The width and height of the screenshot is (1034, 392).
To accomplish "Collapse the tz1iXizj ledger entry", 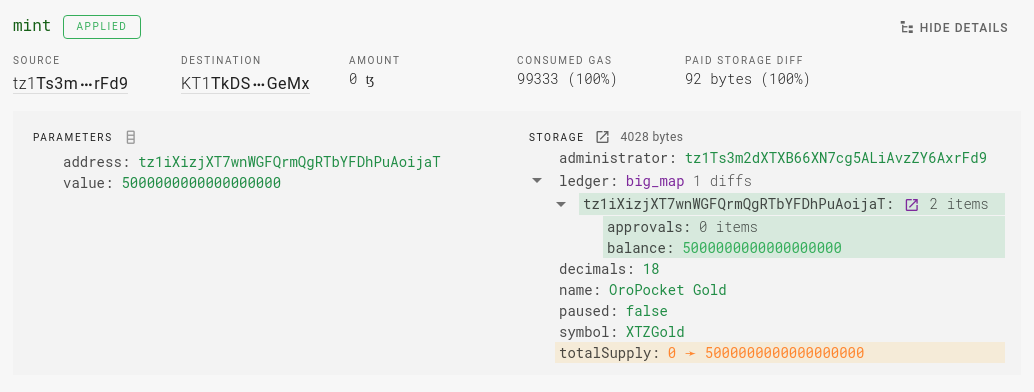I will point(561,205).
